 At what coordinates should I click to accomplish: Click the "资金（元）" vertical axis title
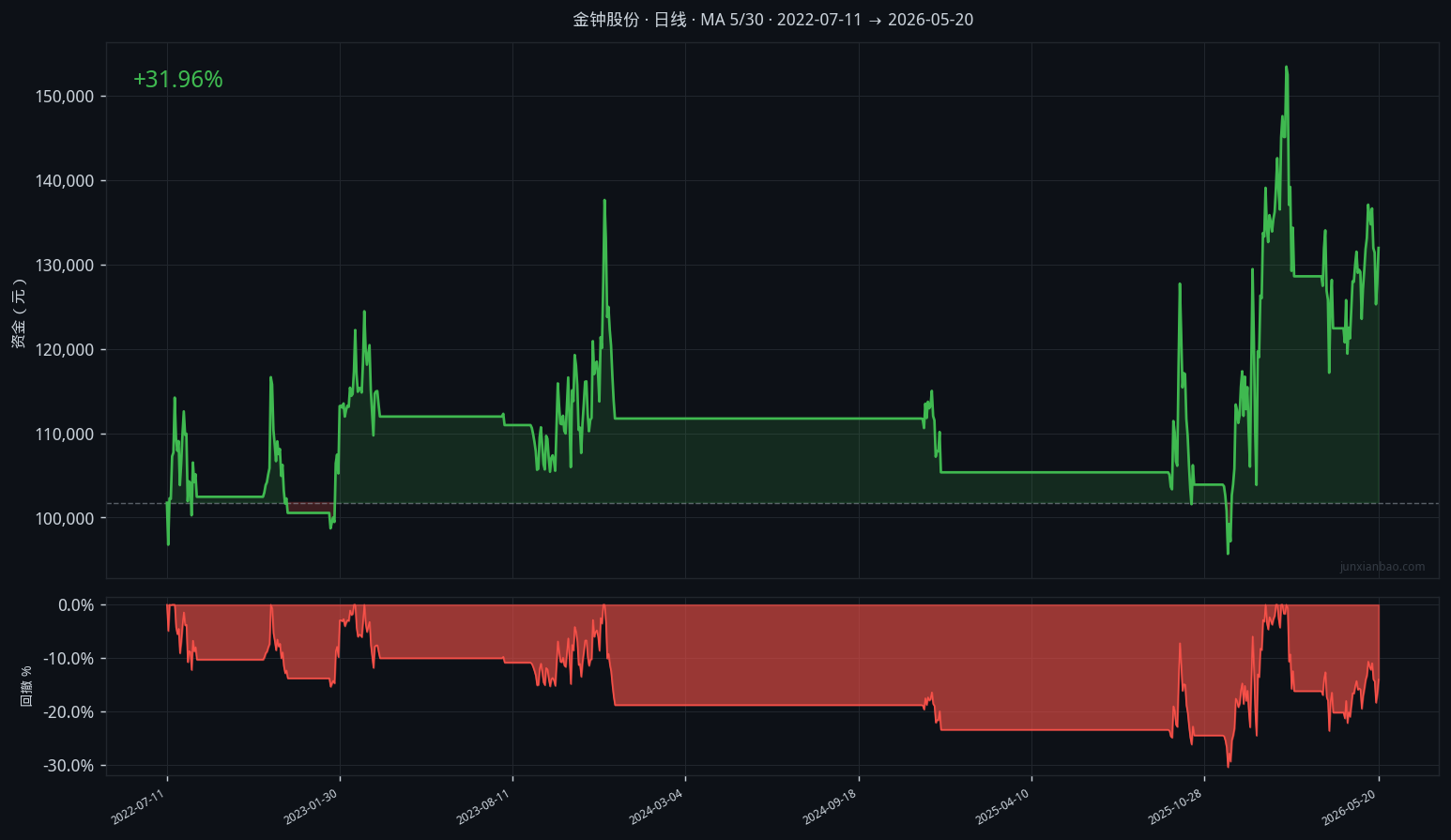point(19,313)
